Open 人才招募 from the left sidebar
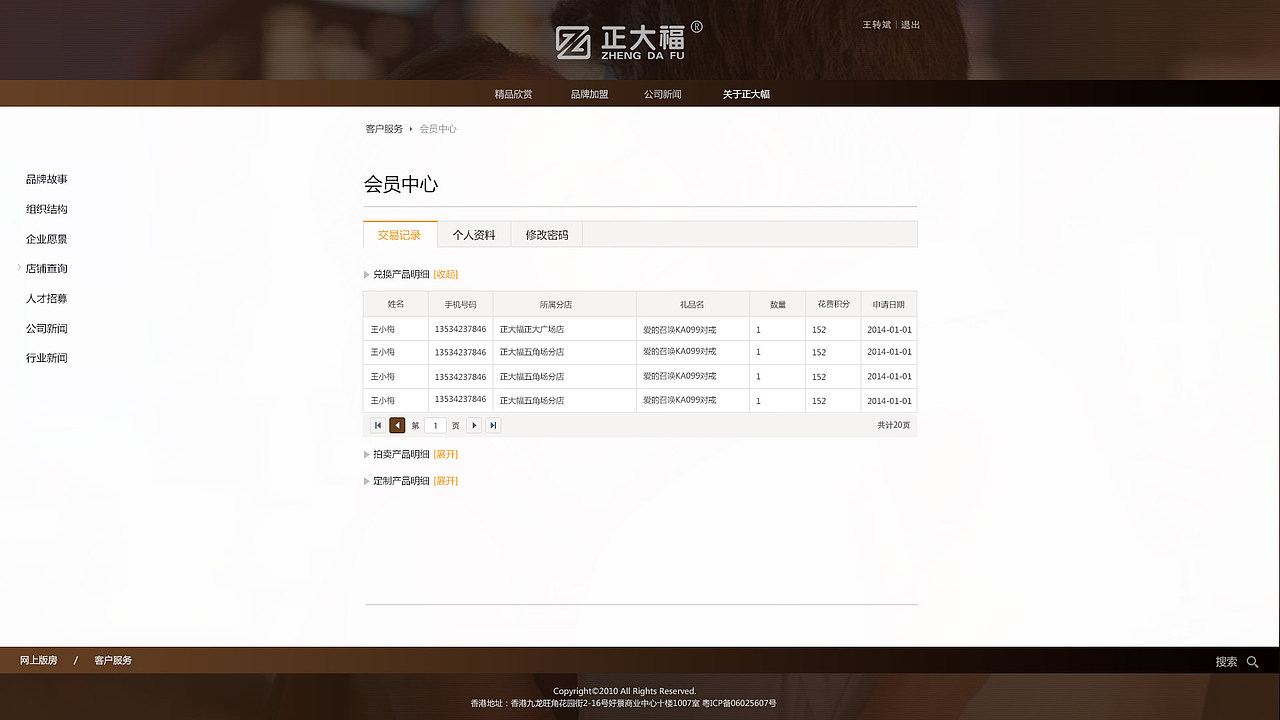The height and width of the screenshot is (720, 1280). [x=46, y=298]
